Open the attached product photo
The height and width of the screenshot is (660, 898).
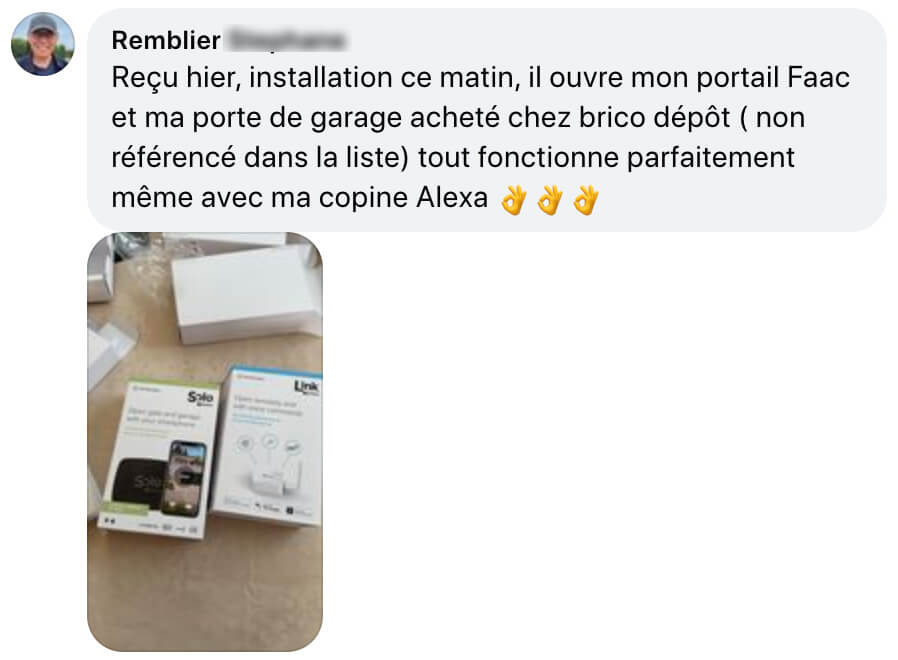tap(205, 441)
